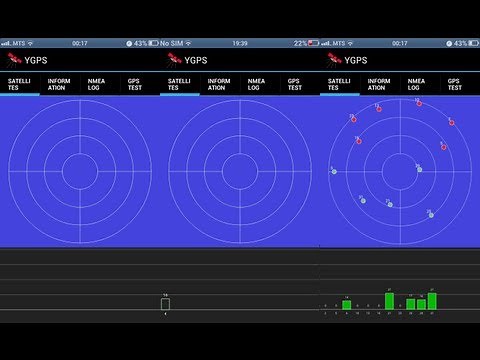
Task: Tap the 00:17 clock on the left phone
Action: click(x=80, y=43)
